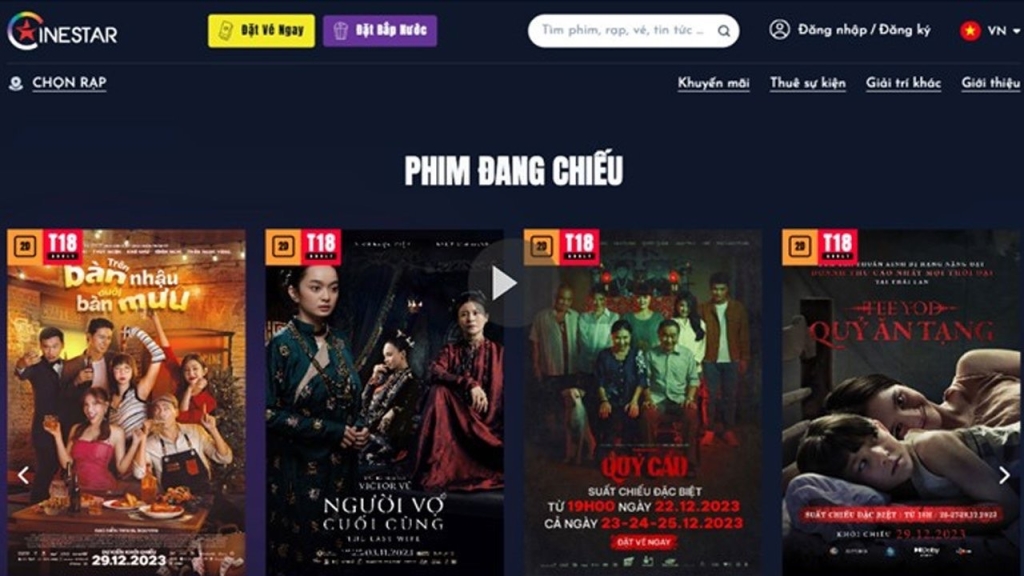
Task: Open the Thuê sự kiện menu item
Action: point(807,83)
